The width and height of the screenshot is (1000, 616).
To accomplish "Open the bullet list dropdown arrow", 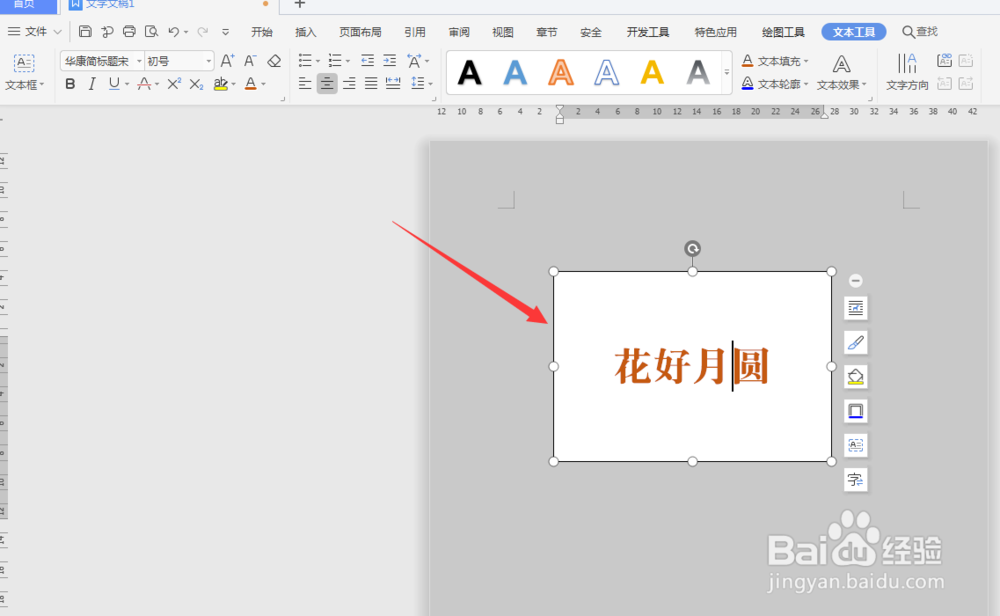I will pos(318,61).
